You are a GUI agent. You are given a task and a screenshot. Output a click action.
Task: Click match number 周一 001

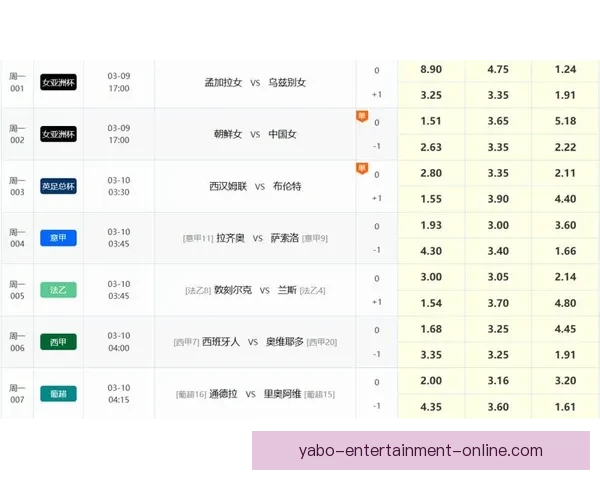pyautogui.click(x=17, y=82)
